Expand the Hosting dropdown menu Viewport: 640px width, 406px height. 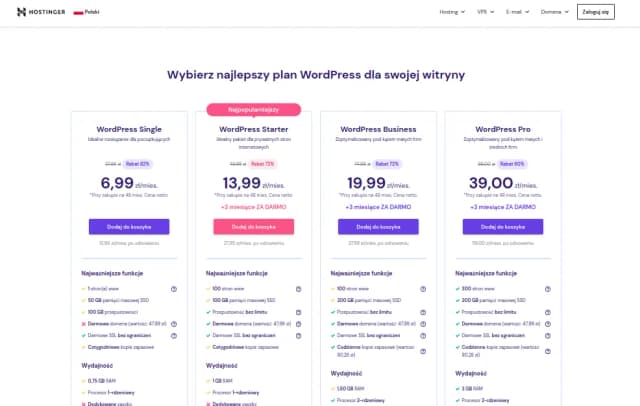pyautogui.click(x=454, y=12)
